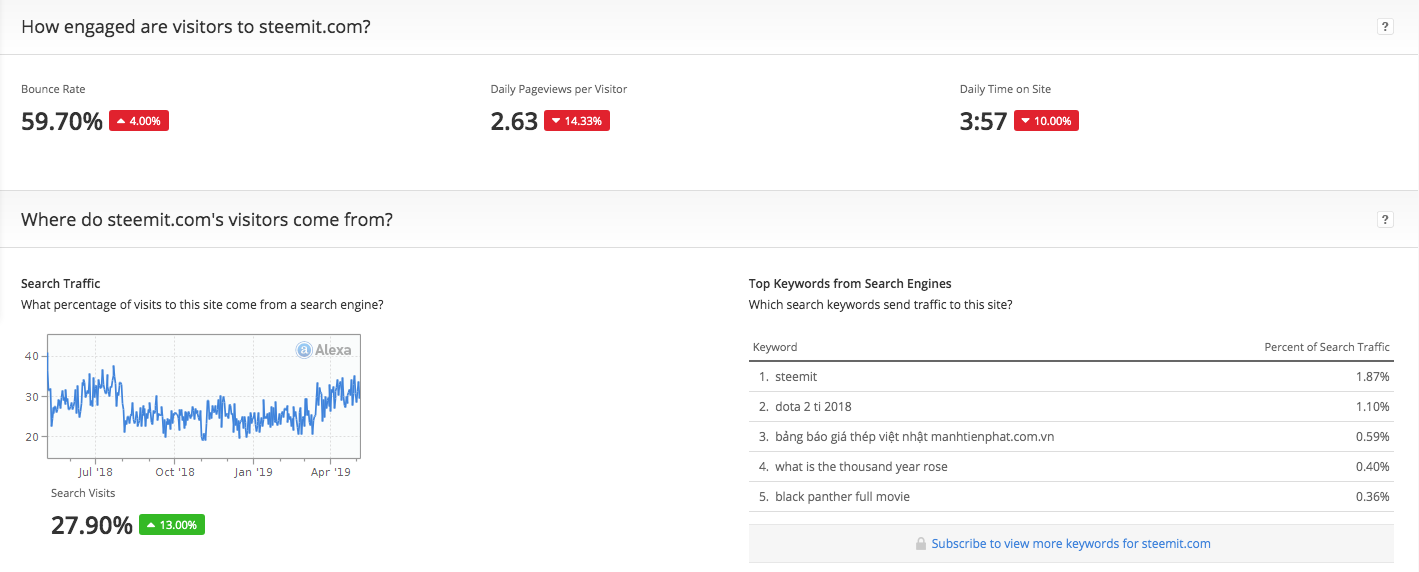Click the Search Traffic heading

click(61, 284)
